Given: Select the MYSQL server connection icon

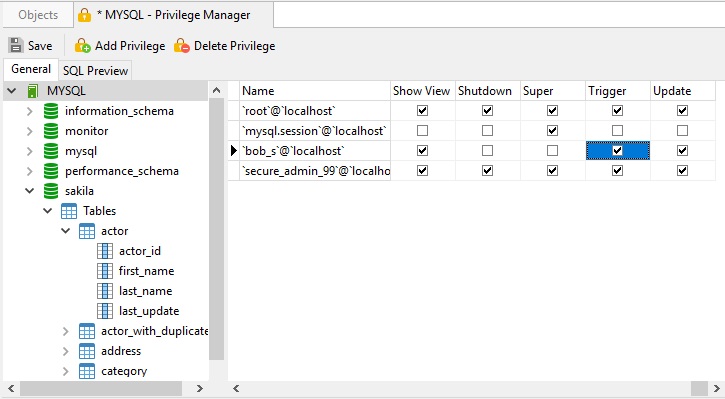Looking at the screenshot, I should pyautogui.click(x=32, y=91).
